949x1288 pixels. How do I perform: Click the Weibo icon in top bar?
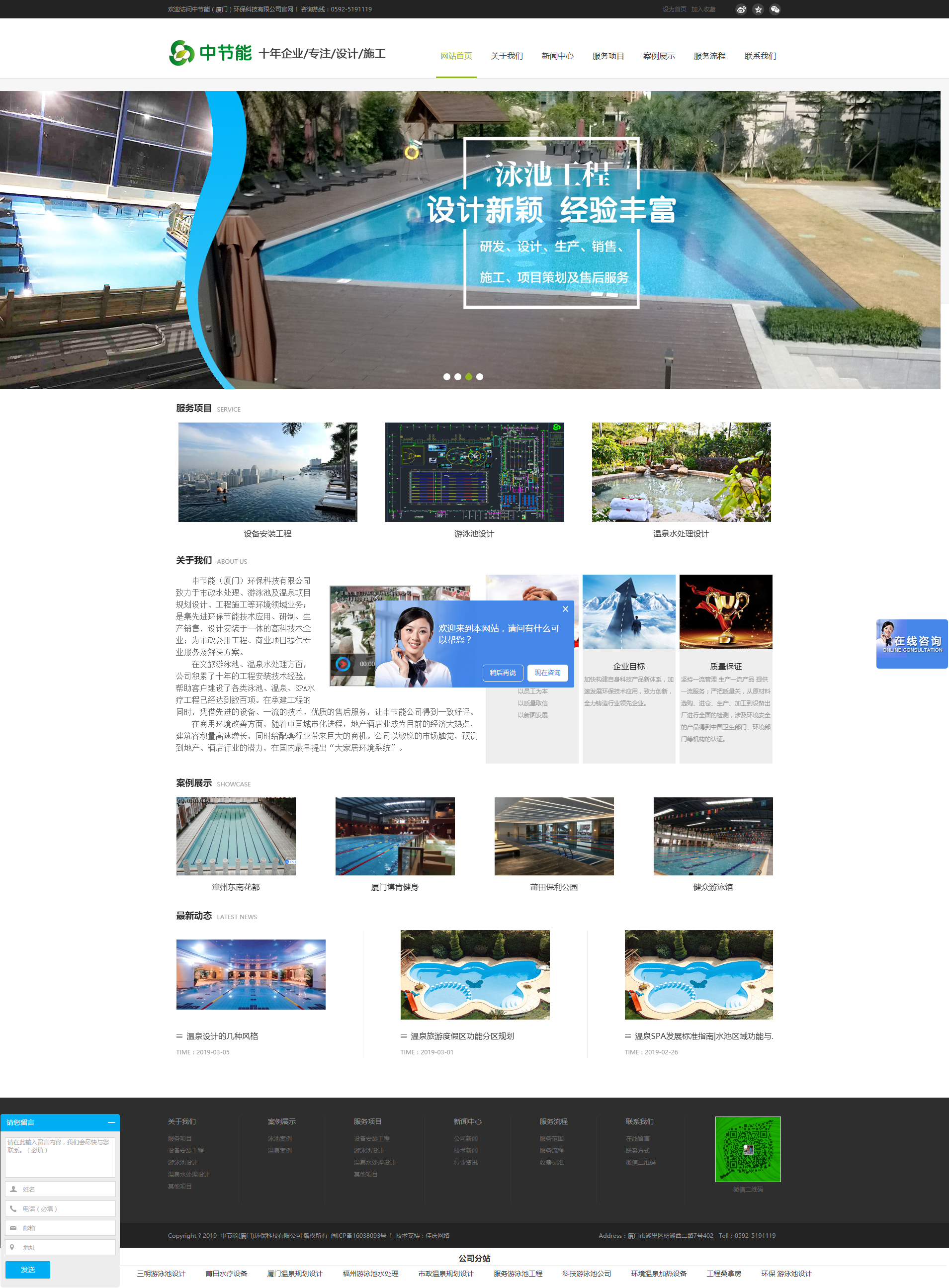[x=741, y=9]
